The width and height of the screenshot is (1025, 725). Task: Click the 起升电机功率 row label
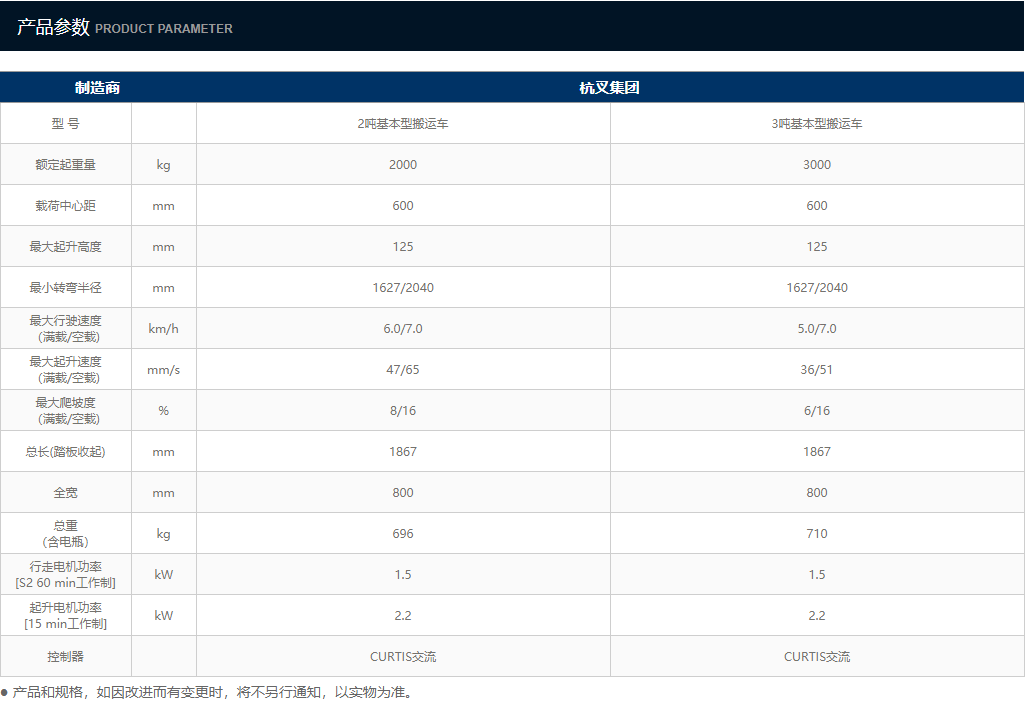pyautogui.click(x=65, y=616)
